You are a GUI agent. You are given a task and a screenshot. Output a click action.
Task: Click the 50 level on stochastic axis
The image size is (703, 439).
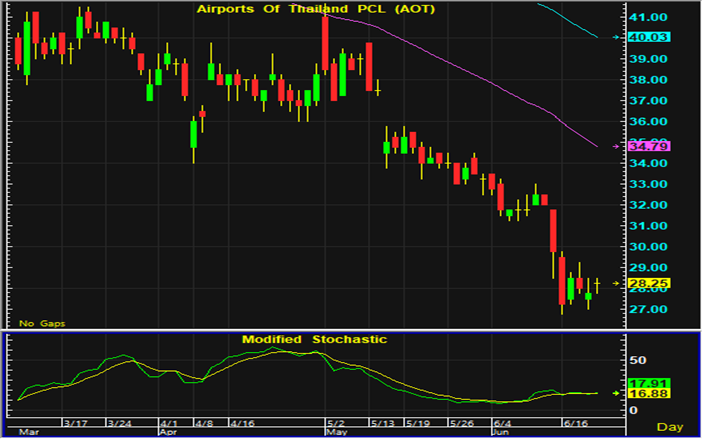637,361
